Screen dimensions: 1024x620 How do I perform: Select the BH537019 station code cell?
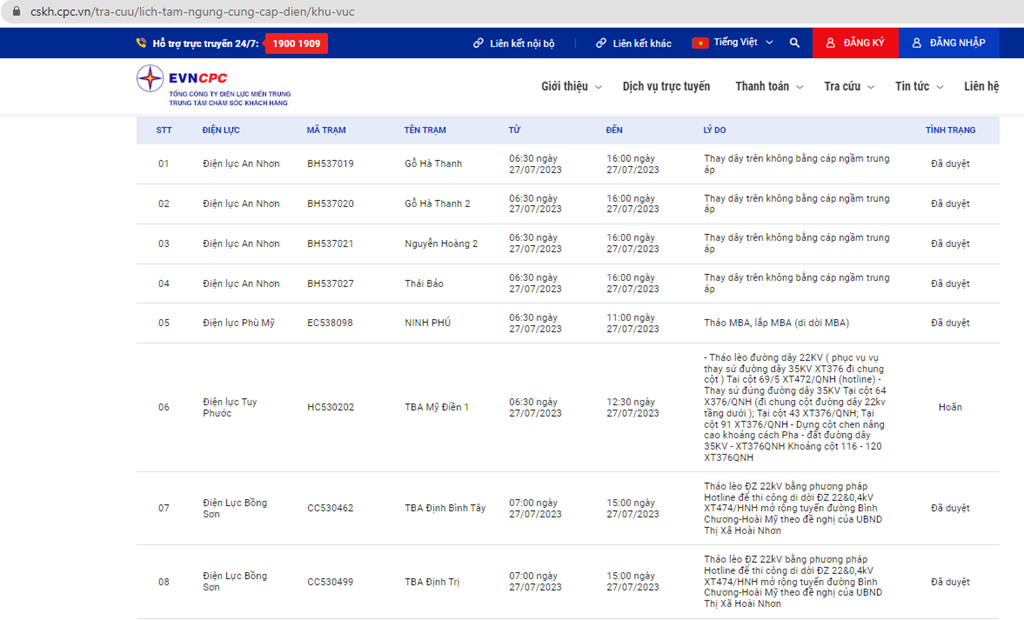[x=330, y=163]
